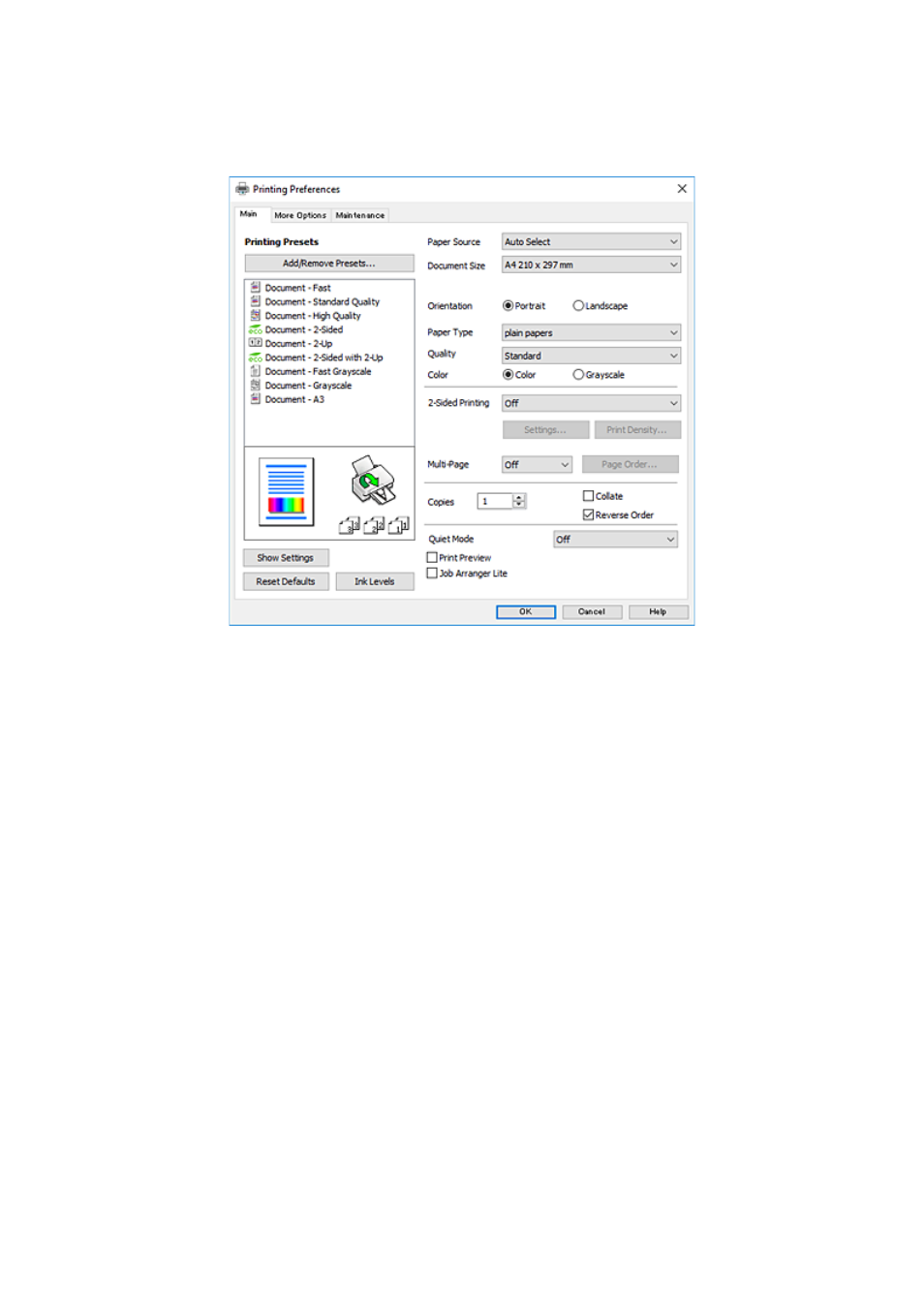This screenshot has width=924, height=1308.
Task: Open the Paper Source dropdown
Action: click(591, 241)
